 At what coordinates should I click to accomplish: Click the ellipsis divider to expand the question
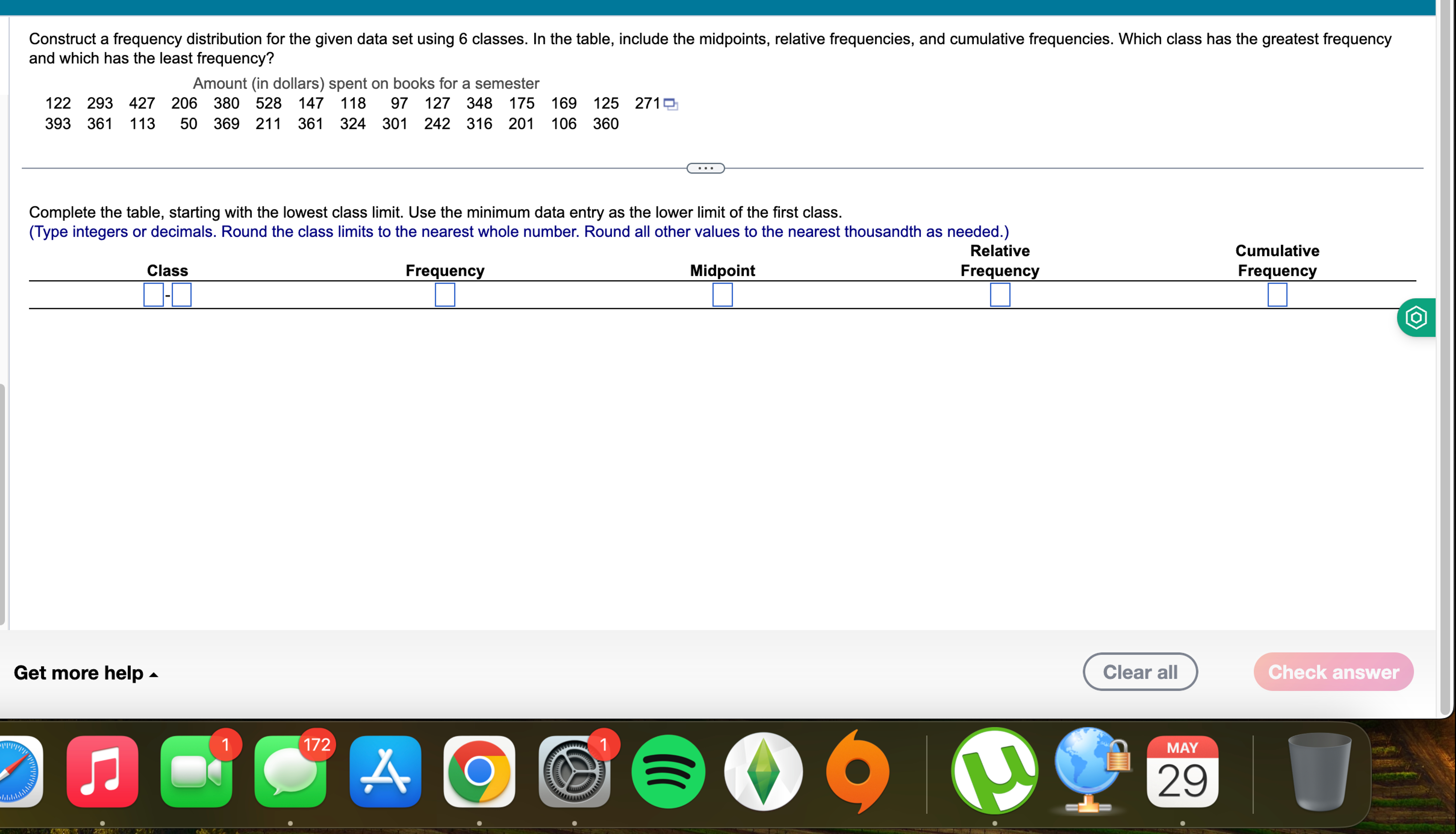(x=705, y=168)
